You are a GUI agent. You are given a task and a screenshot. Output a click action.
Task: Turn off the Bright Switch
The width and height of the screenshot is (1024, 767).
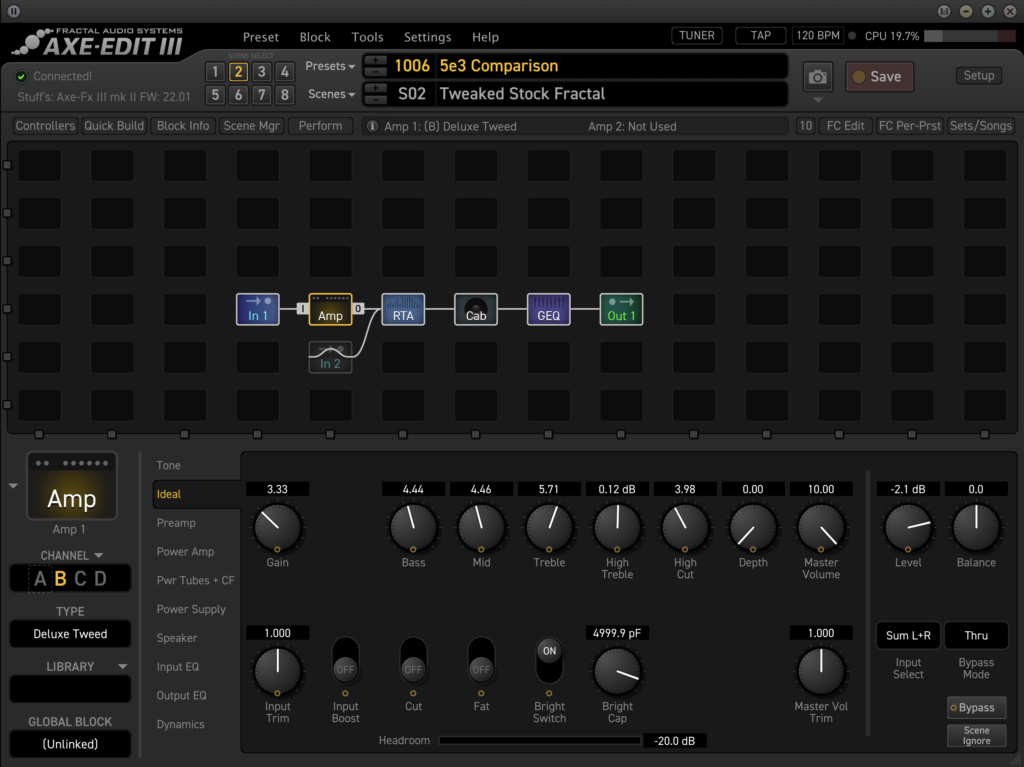click(549, 661)
